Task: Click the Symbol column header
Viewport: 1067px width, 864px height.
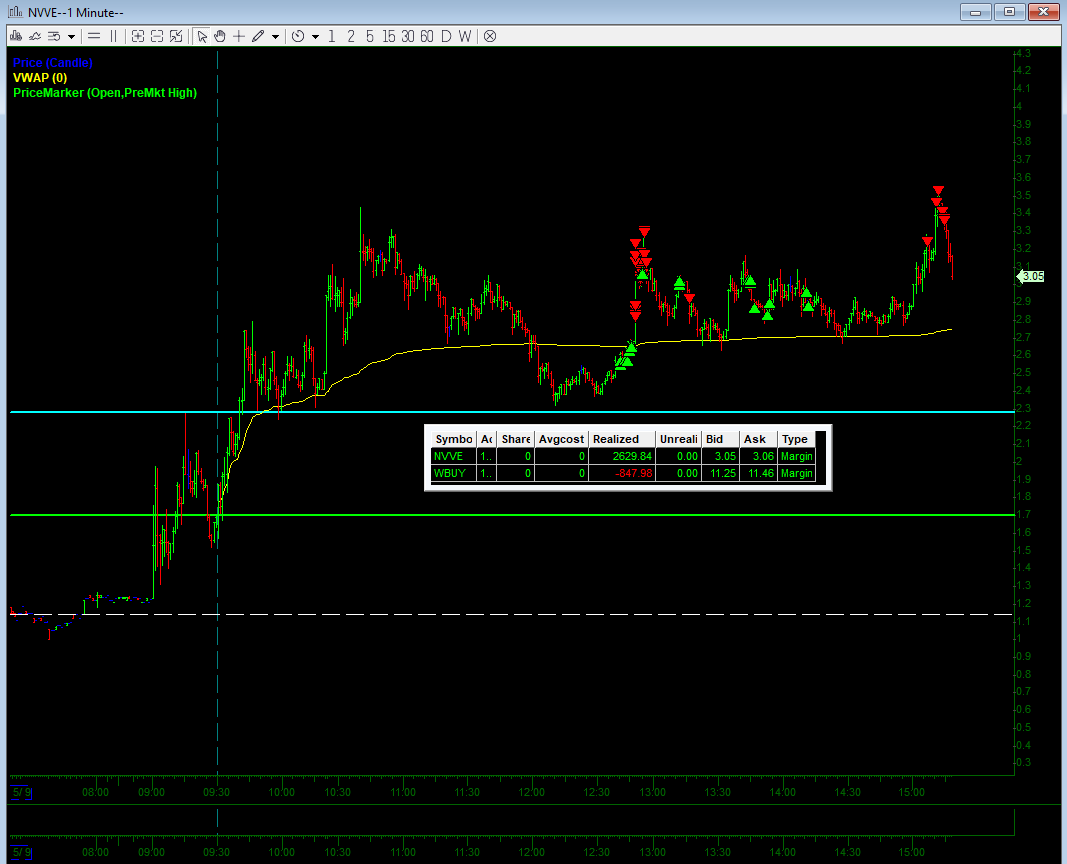Action: tap(454, 439)
